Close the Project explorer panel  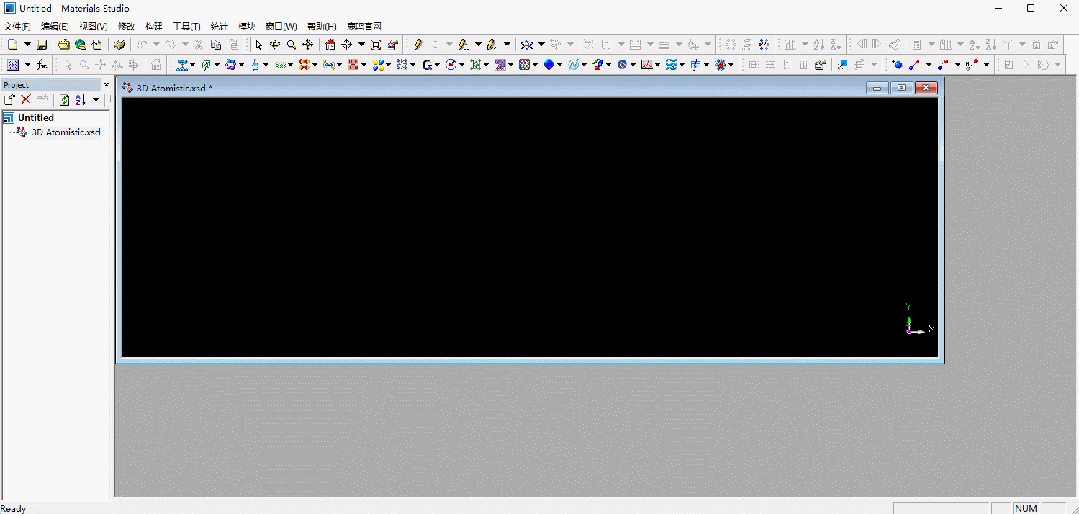pyautogui.click(x=106, y=85)
